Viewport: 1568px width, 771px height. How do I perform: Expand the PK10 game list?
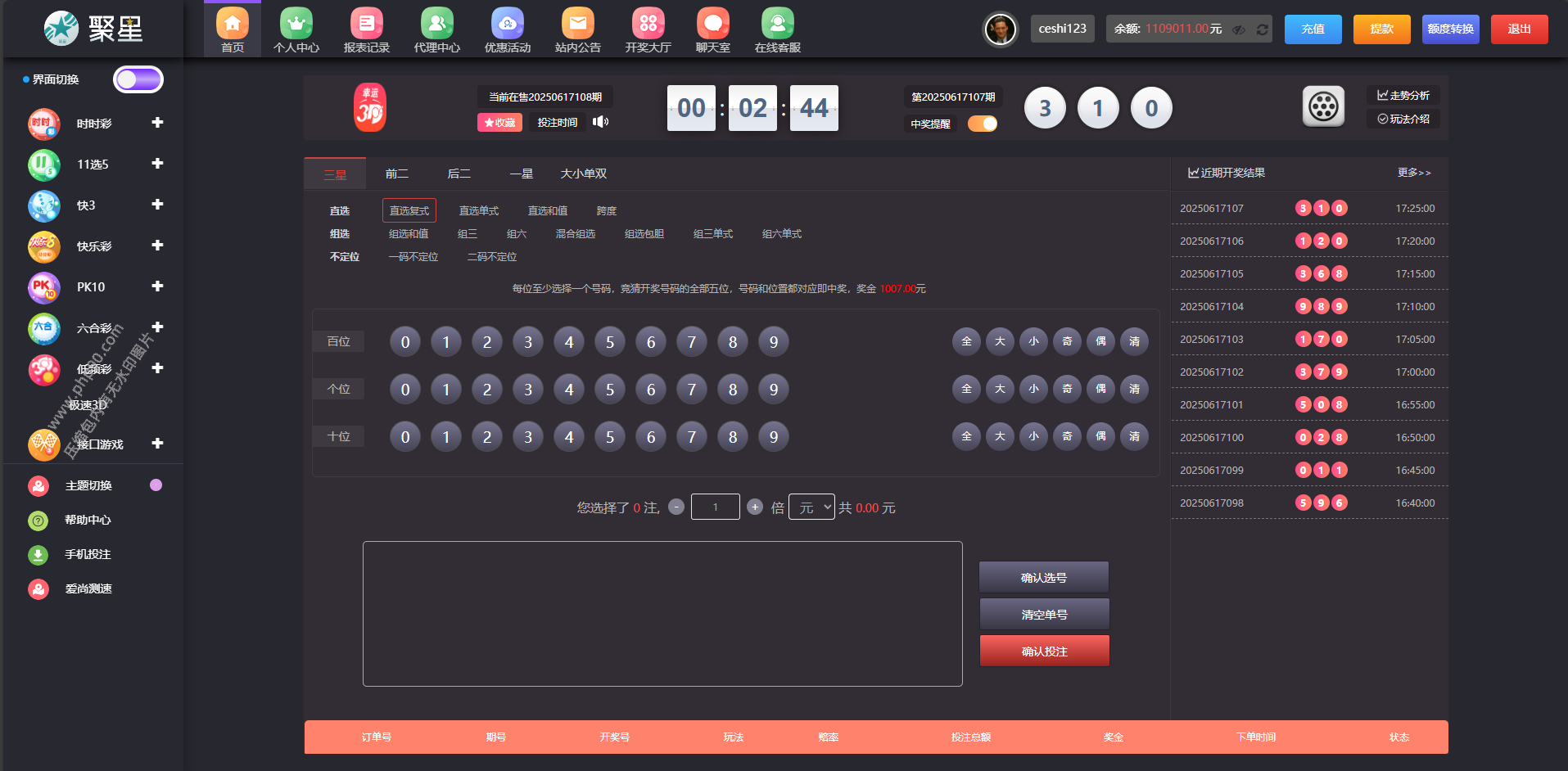click(157, 286)
